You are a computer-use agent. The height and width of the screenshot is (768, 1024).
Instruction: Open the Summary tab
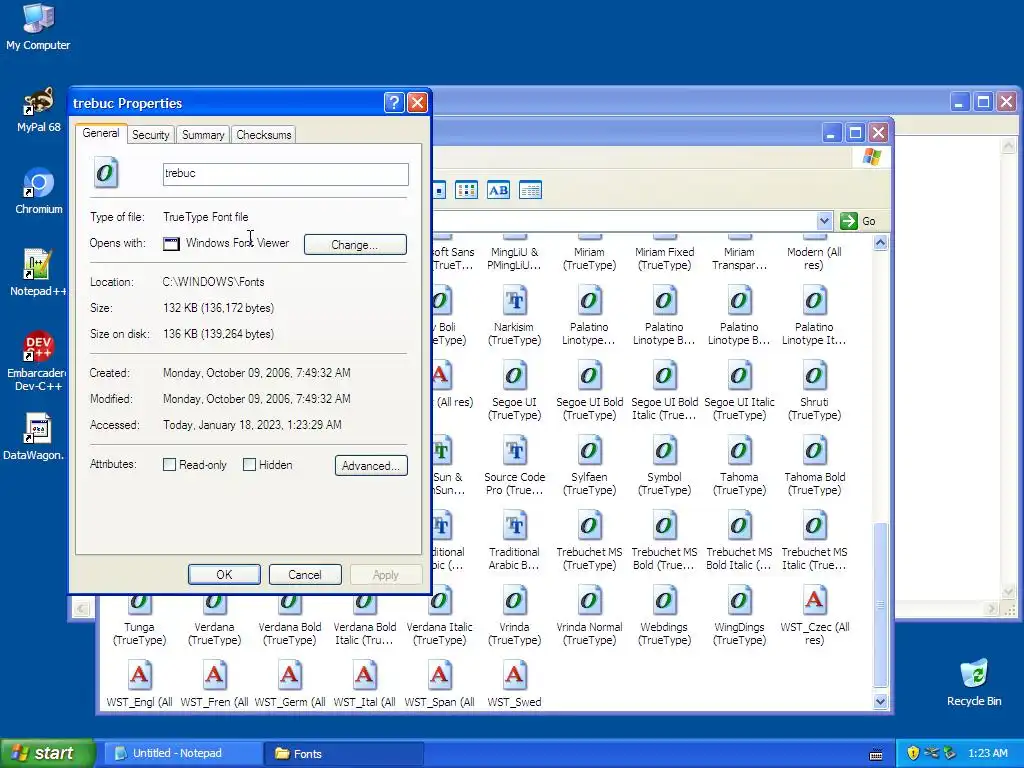click(202, 135)
